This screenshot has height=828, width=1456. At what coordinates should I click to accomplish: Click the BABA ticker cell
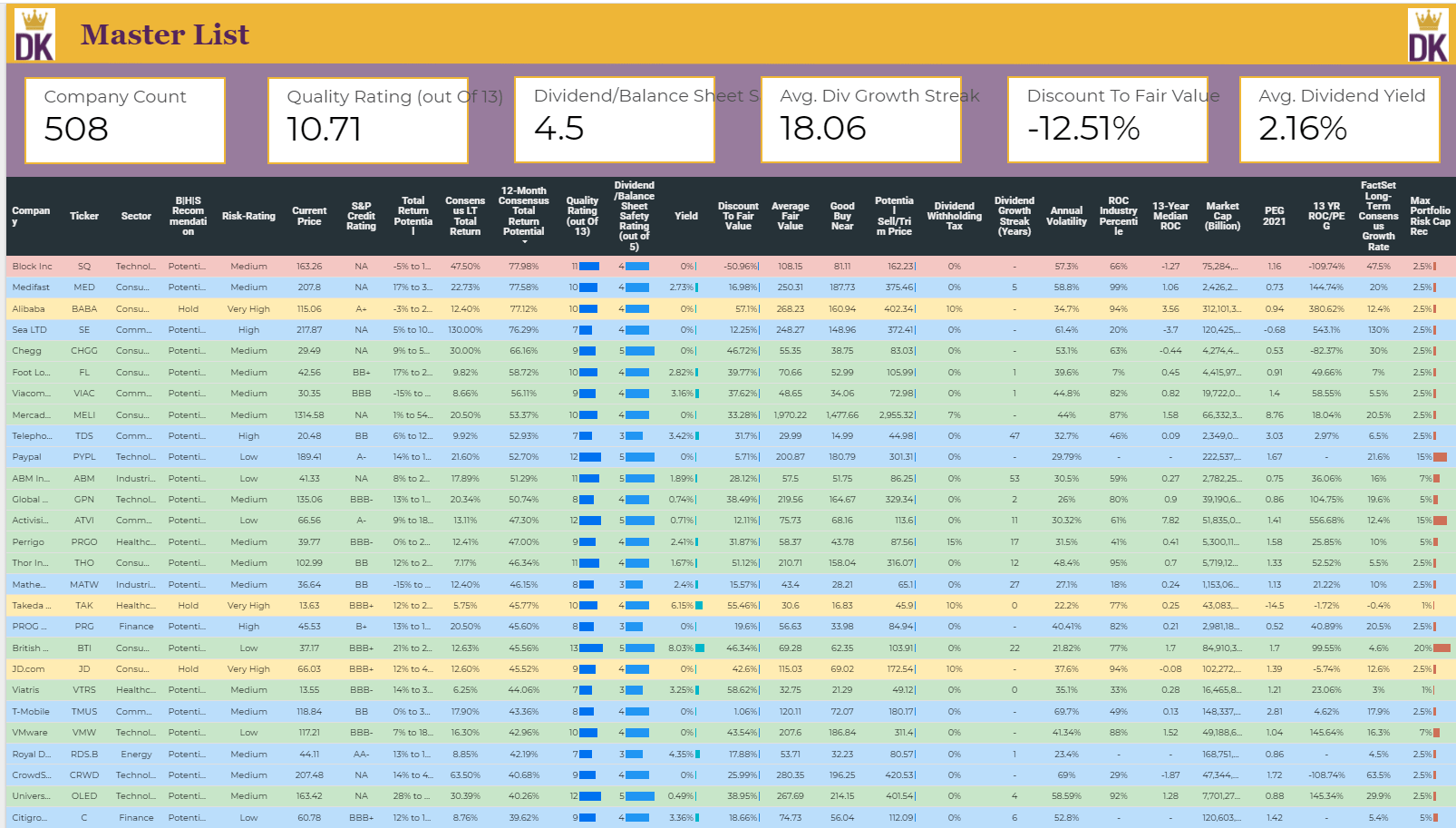[x=84, y=309]
